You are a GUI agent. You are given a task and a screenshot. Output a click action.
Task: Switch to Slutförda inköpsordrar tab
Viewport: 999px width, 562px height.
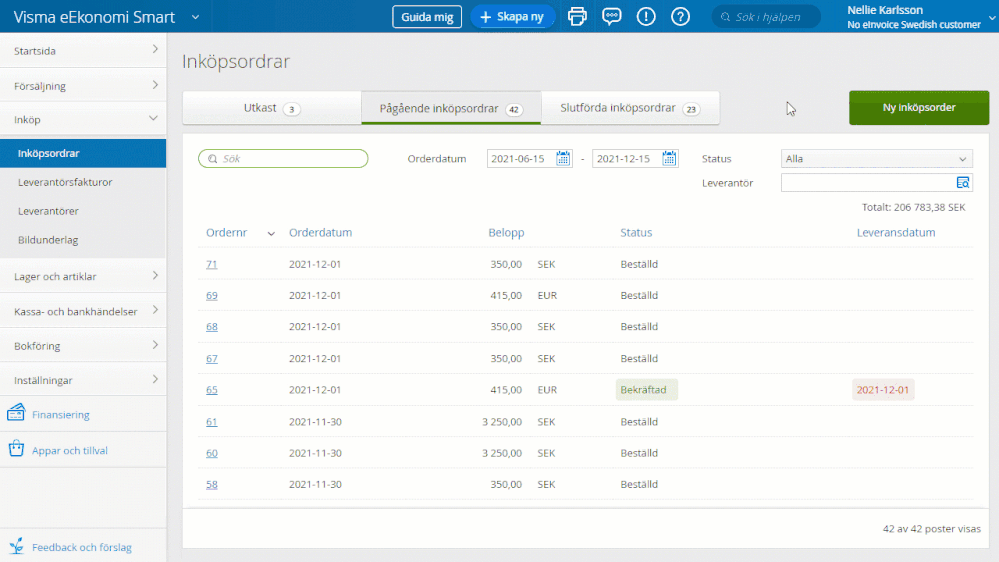[x=630, y=108]
